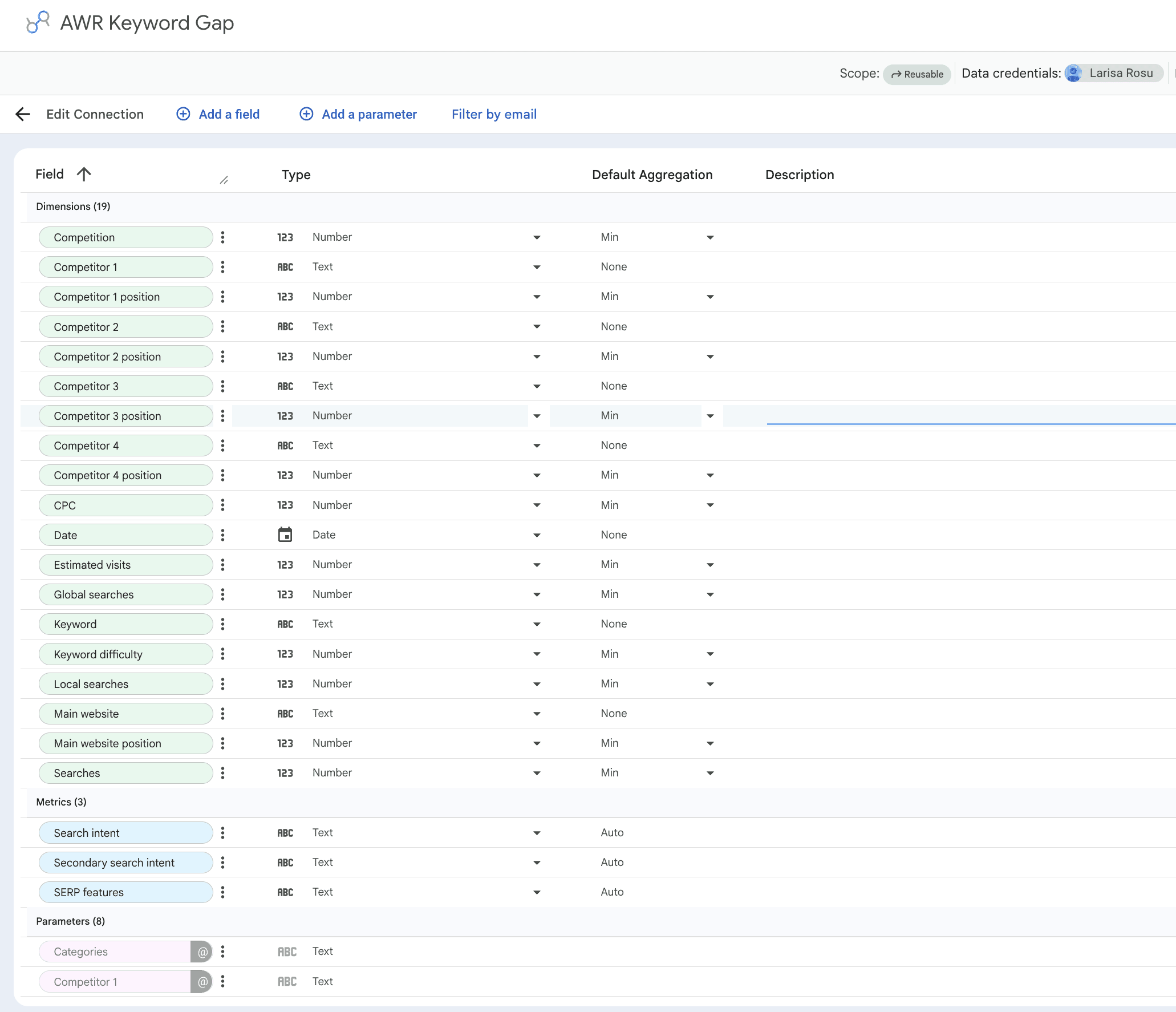Click the column resize handle near Field header
This screenshot has height=1012, width=1176.
[x=224, y=180]
